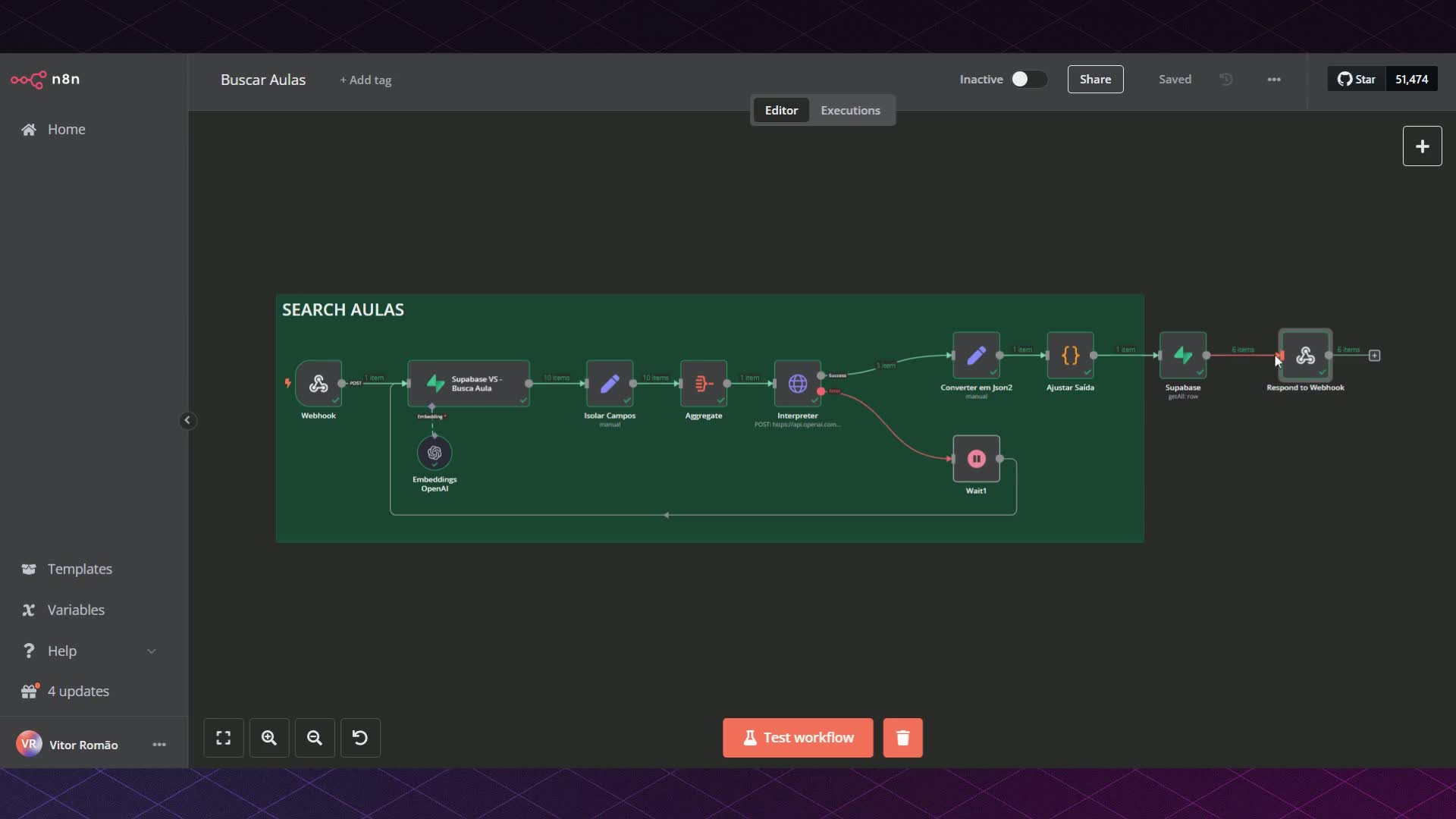Open the Ajustar Saída code node
This screenshot has width=1456, height=819.
pyautogui.click(x=1070, y=355)
